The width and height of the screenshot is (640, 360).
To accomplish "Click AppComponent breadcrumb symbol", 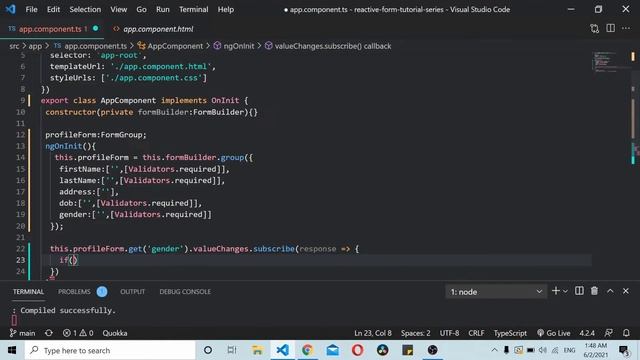I will click(175, 46).
